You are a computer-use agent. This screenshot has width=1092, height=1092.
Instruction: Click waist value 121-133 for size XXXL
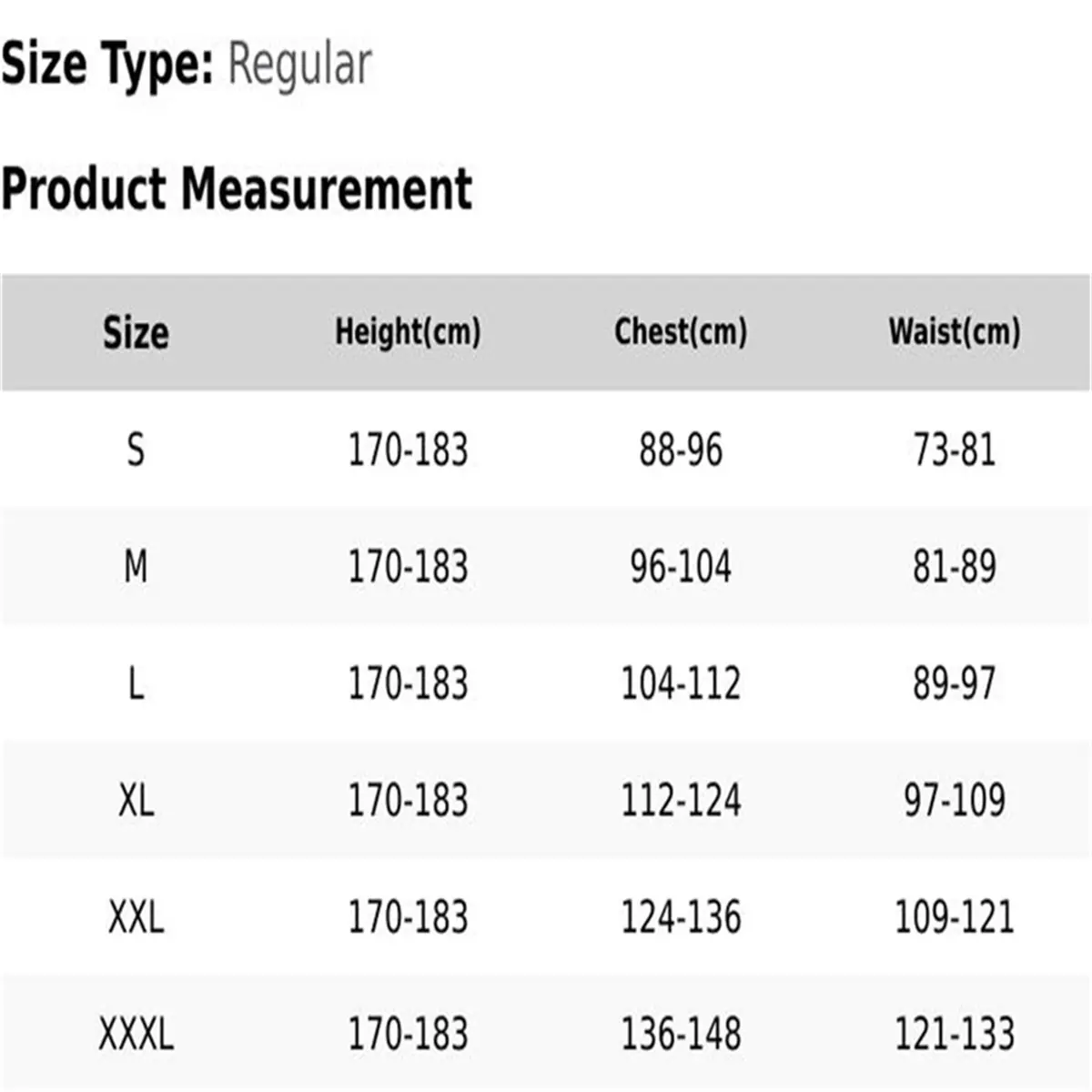(x=955, y=1034)
